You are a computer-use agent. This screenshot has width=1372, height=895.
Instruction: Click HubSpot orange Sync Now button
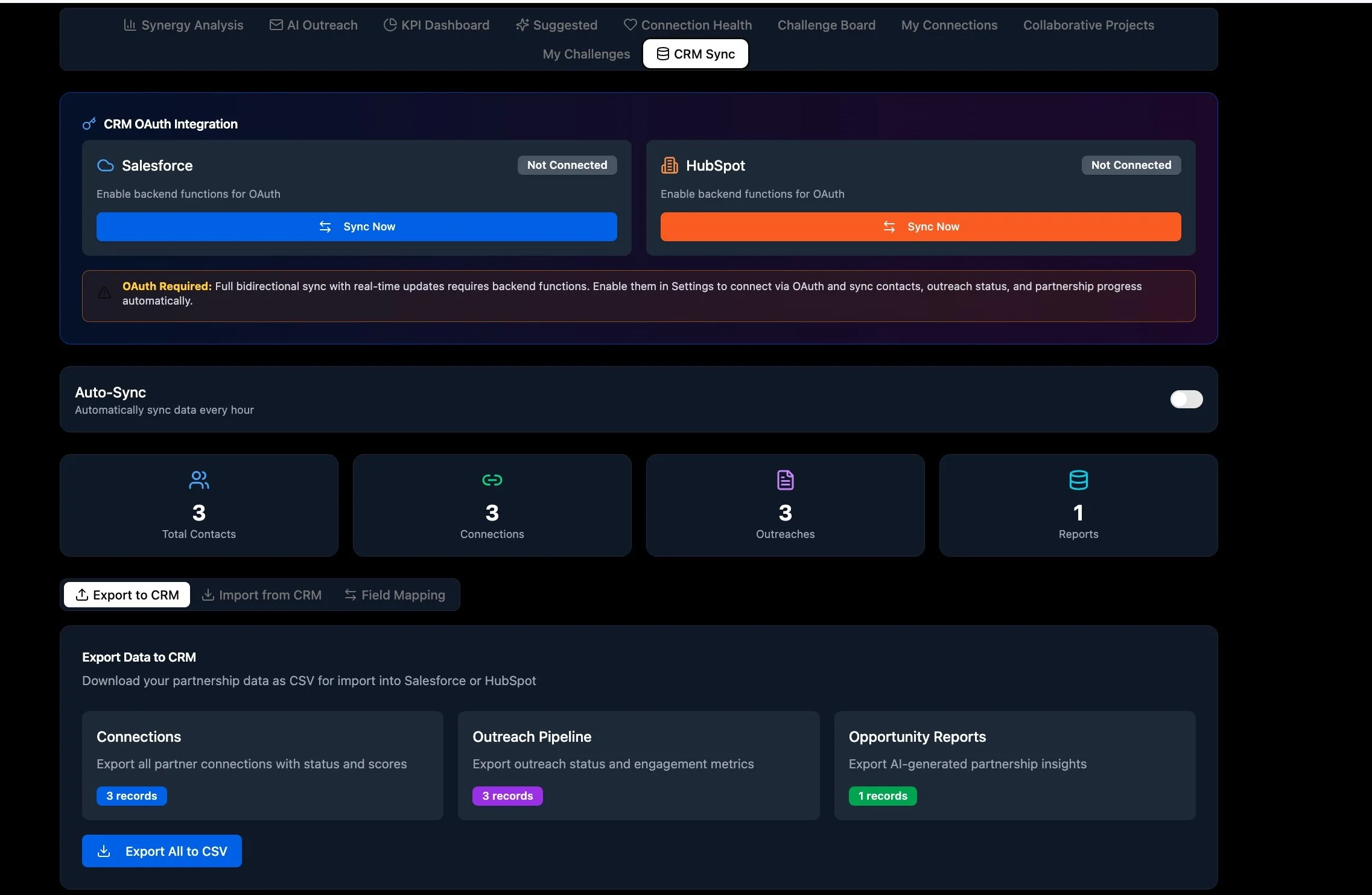point(920,227)
